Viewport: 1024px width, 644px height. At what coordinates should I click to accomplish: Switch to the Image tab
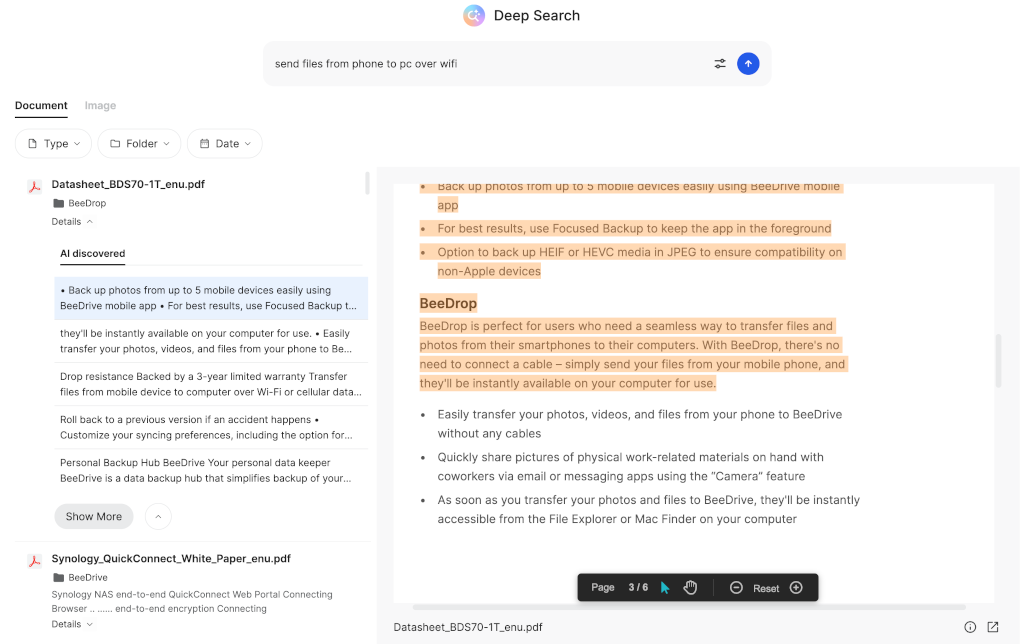point(100,105)
